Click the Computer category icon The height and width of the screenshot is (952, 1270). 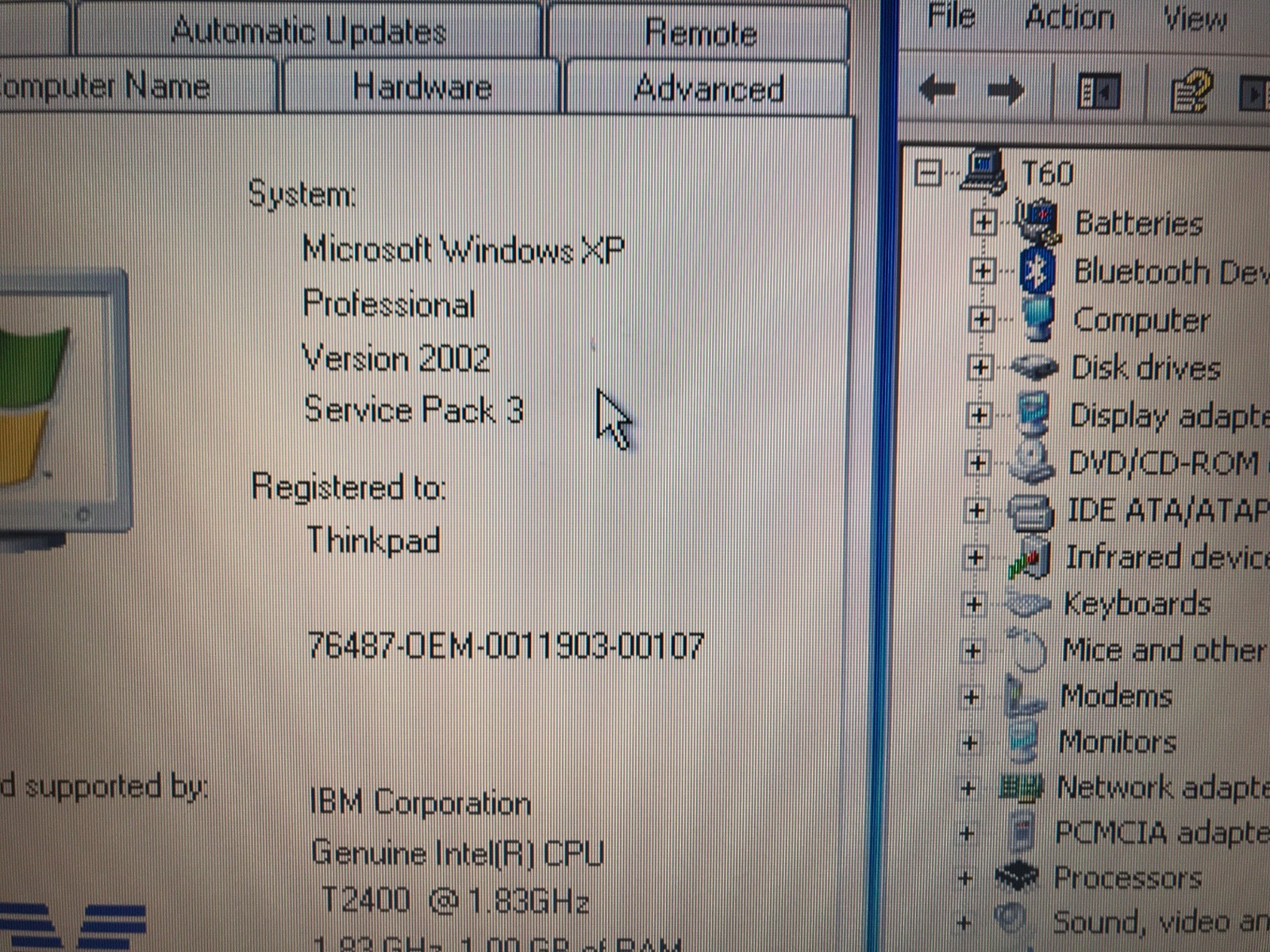point(1037,319)
